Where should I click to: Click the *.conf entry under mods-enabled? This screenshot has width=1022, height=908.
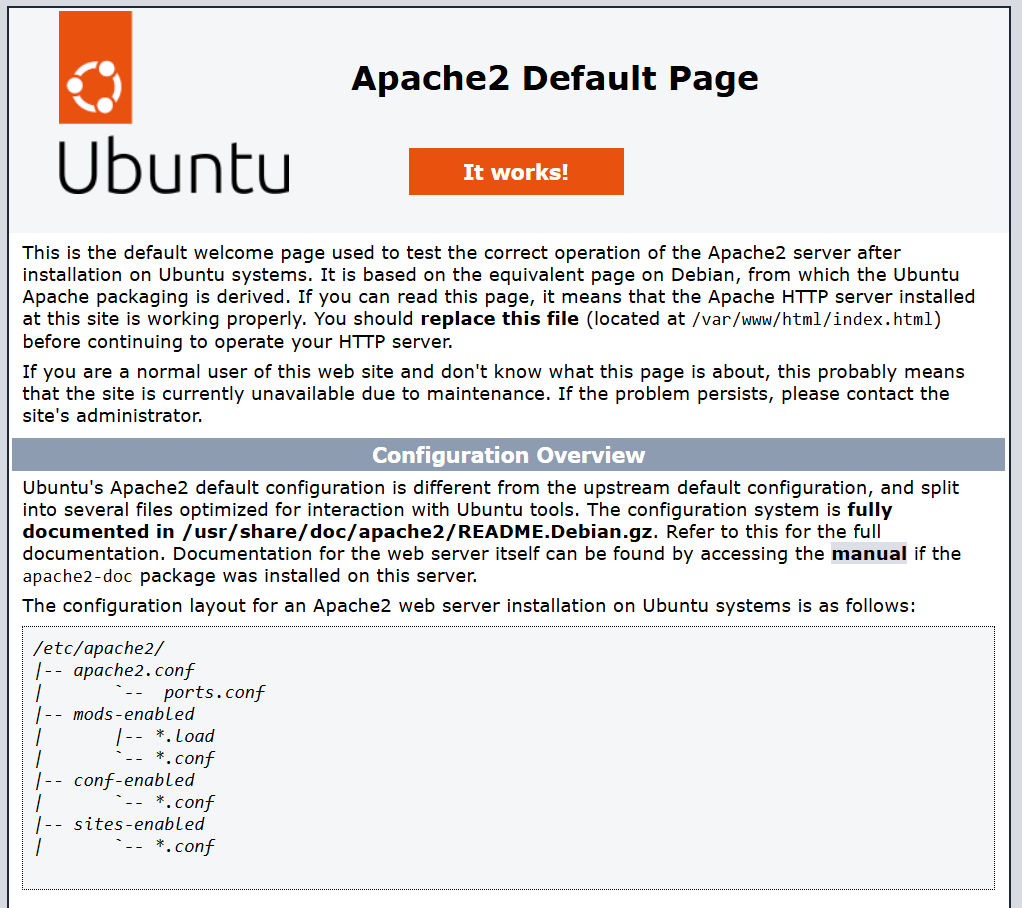click(x=184, y=758)
